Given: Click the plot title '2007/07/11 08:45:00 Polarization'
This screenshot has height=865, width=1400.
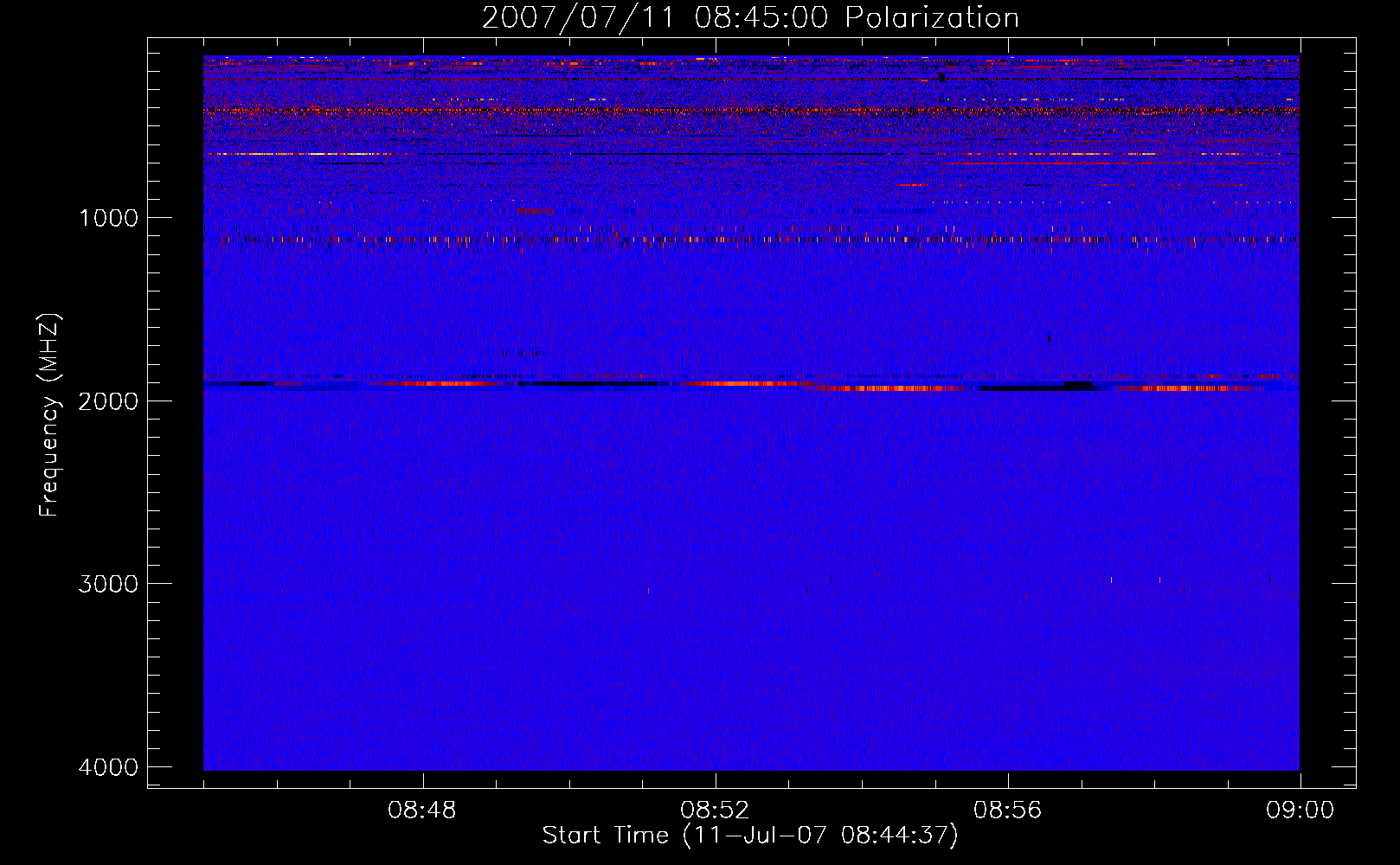Looking at the screenshot, I should [750, 18].
